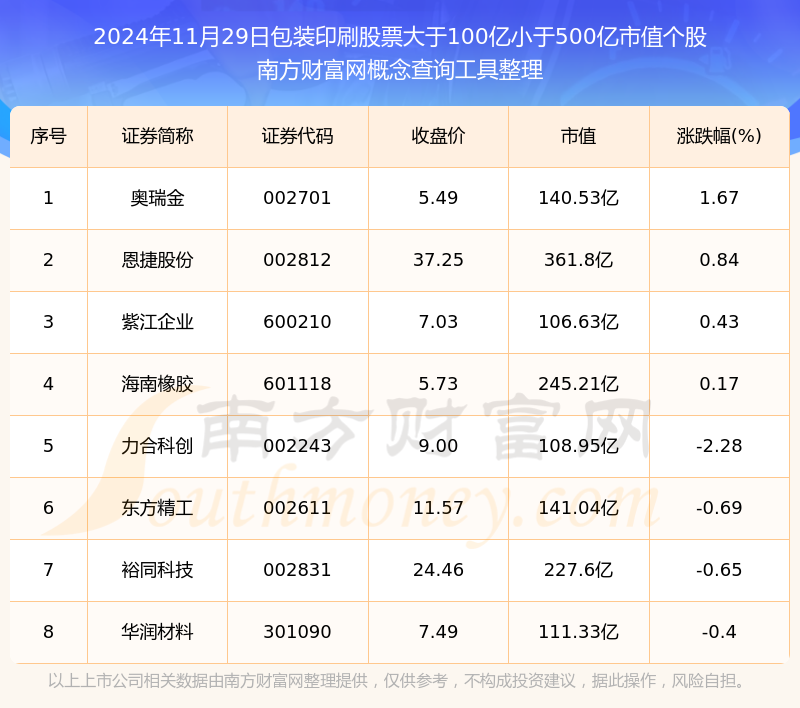
Task: Select the stock name 奥瑞金
Action: [x=157, y=198]
